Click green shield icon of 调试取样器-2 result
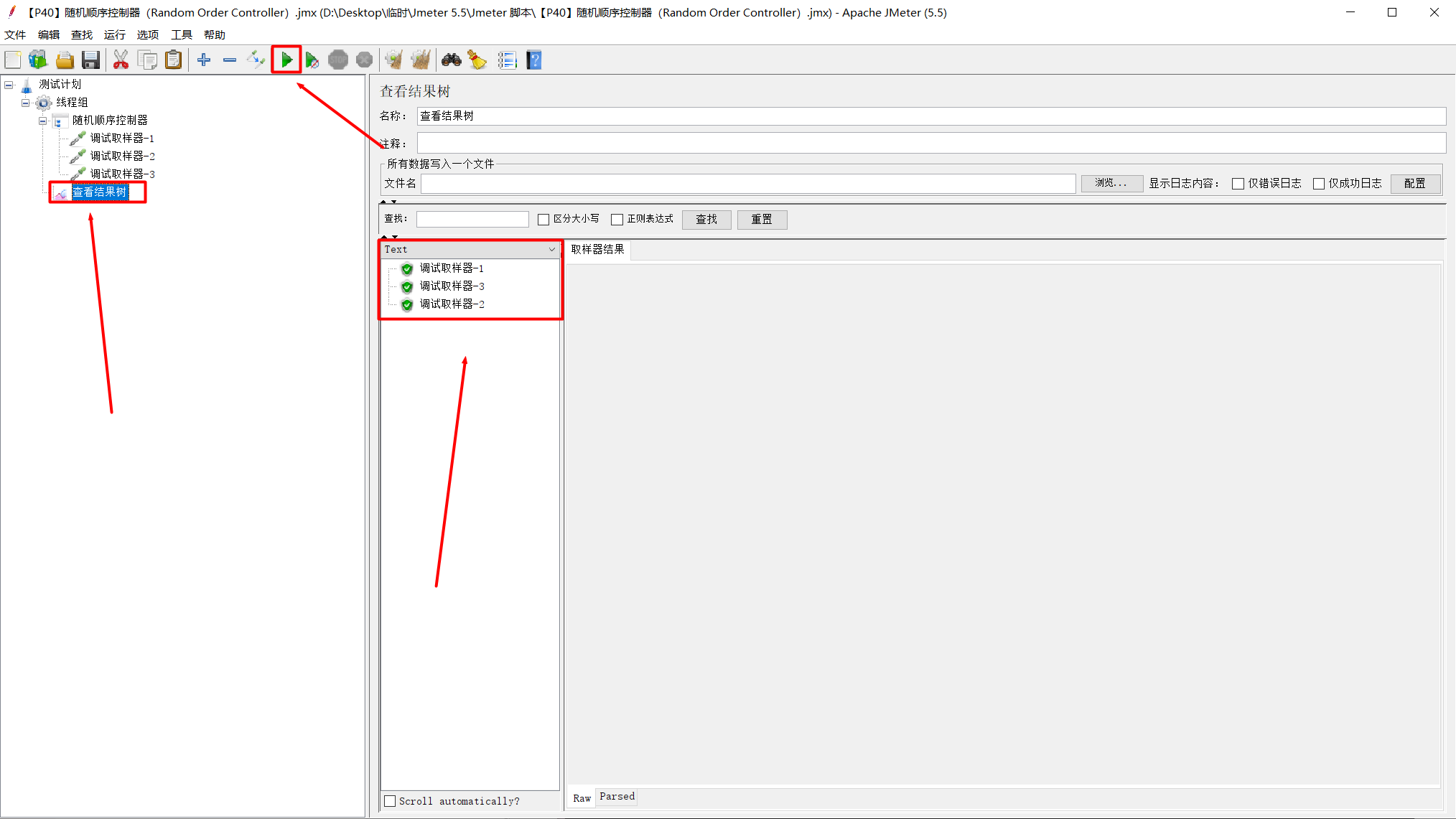The width and height of the screenshot is (1456, 819). (407, 304)
